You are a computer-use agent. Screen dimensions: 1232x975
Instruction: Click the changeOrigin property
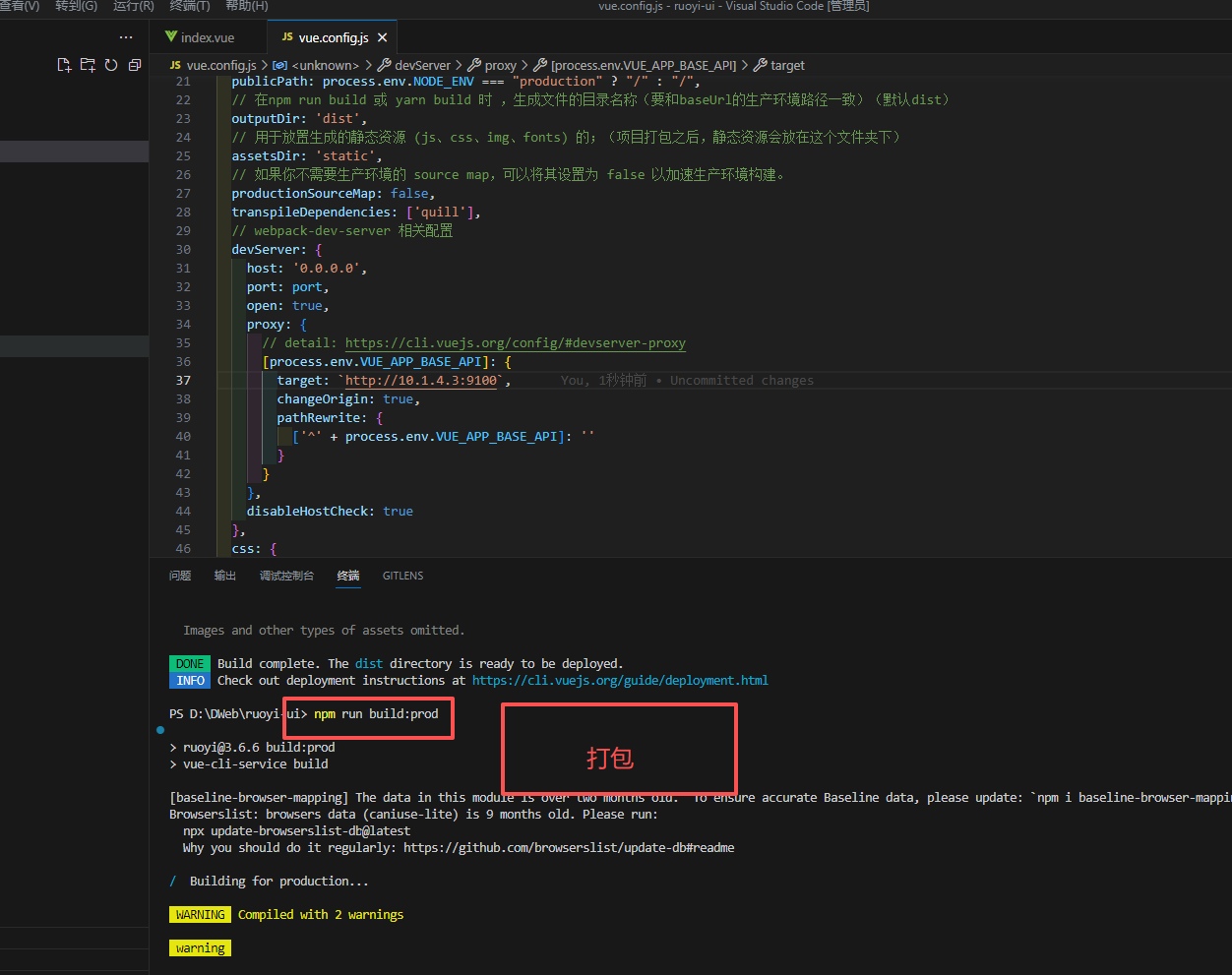pos(326,398)
